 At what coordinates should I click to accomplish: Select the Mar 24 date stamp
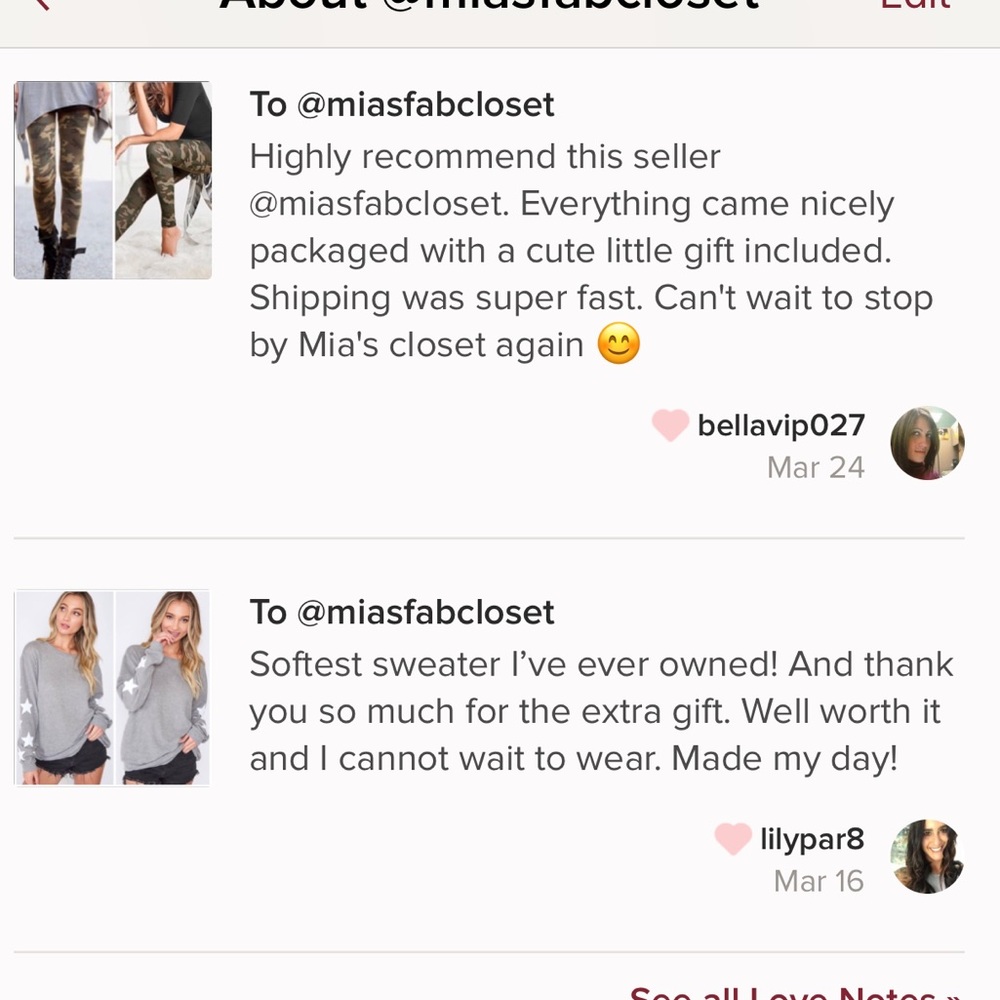point(815,468)
